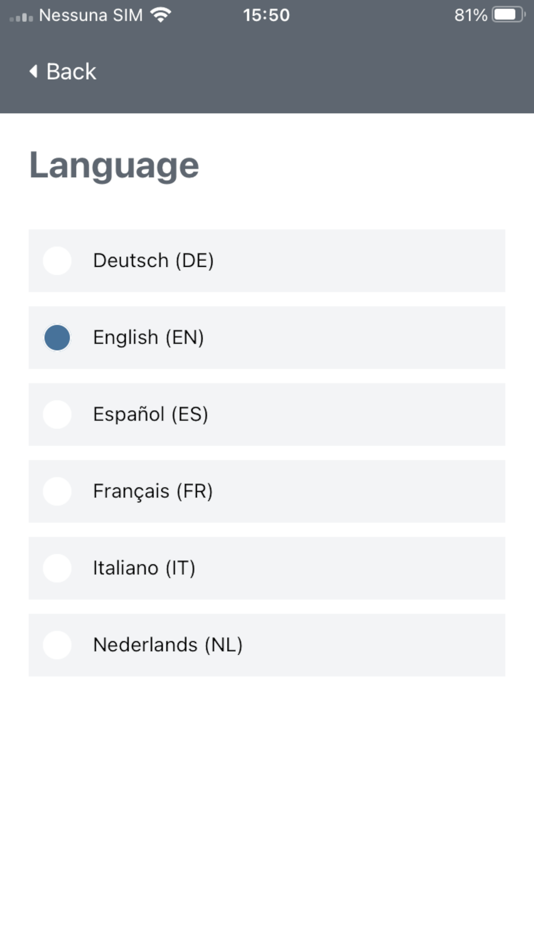
Task: Toggle the English (EN) radio circle
Action: click(x=57, y=337)
